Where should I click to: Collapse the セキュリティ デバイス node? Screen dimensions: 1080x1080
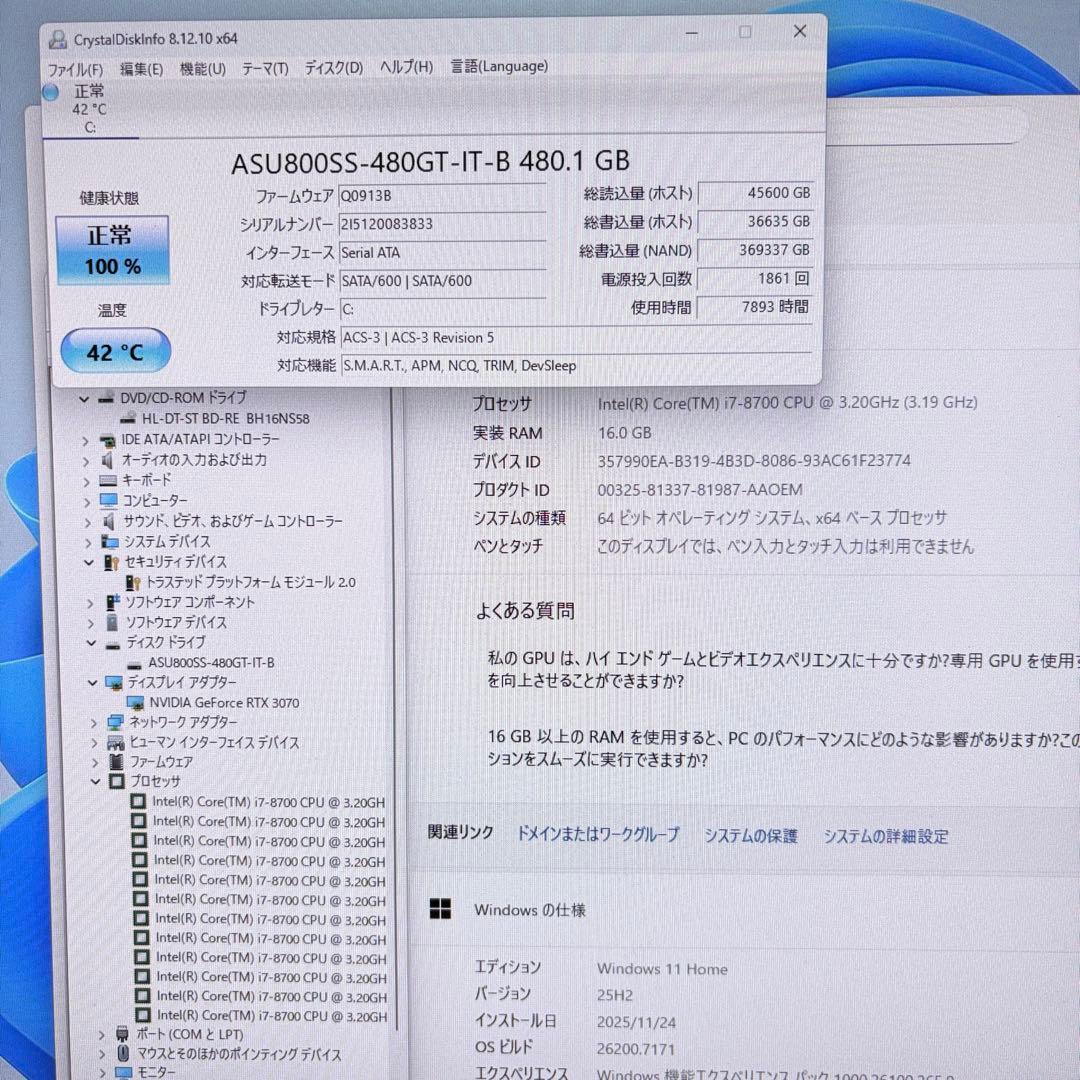coord(87,562)
